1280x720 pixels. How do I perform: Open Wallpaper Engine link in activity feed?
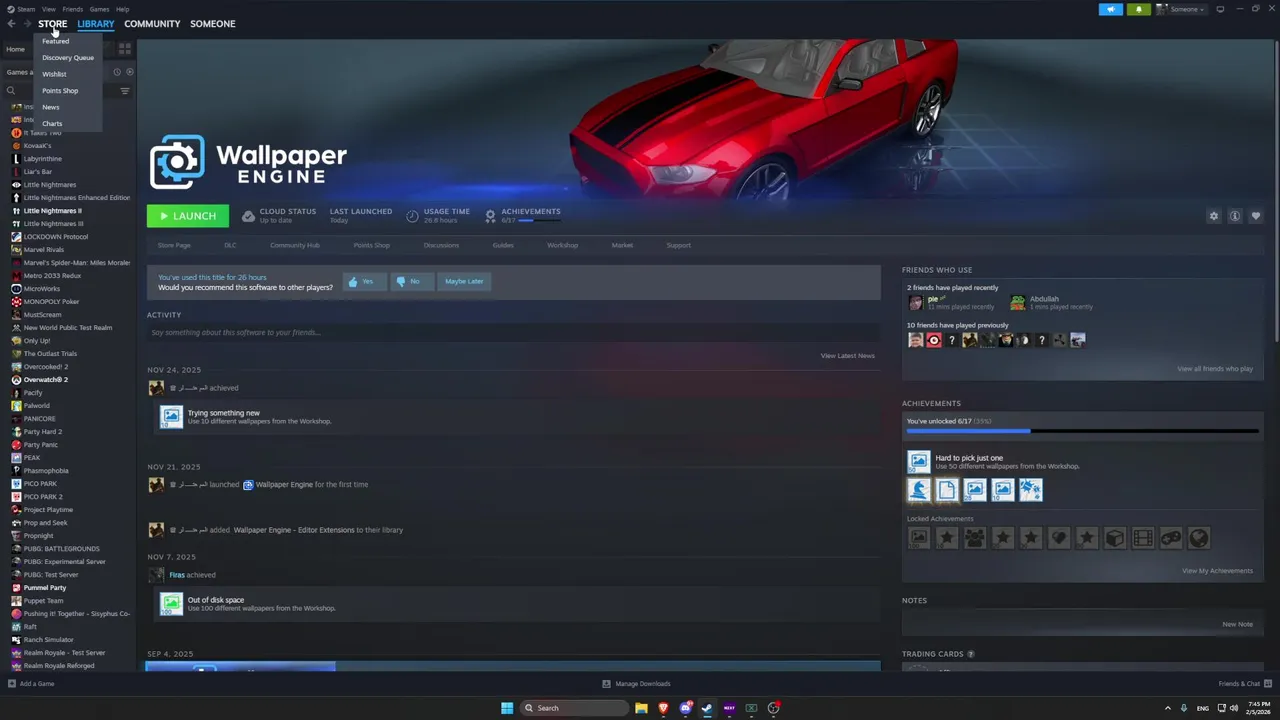pyautogui.click(x=284, y=485)
